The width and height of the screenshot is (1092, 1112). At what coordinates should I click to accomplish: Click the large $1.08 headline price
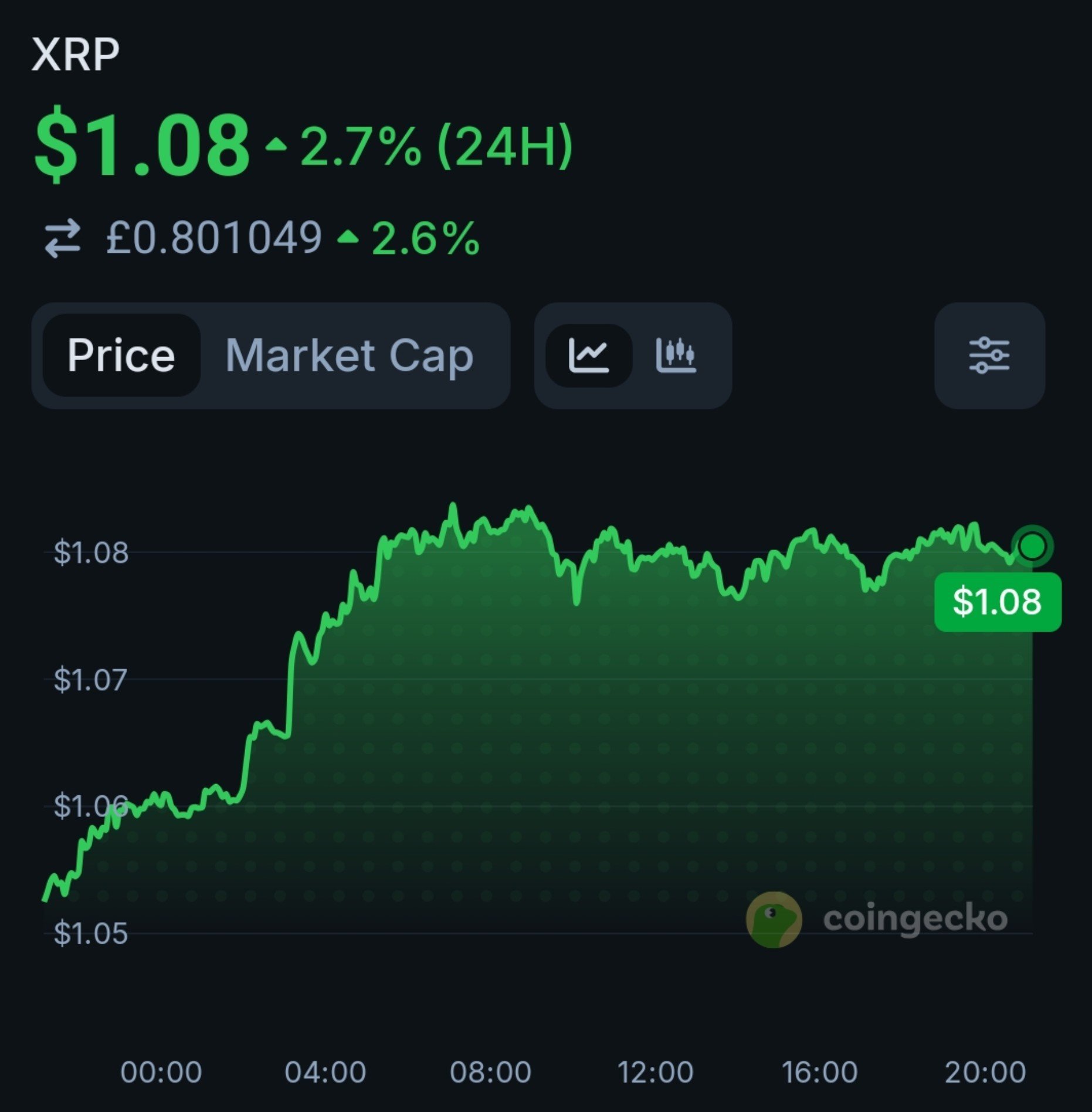click(142, 144)
